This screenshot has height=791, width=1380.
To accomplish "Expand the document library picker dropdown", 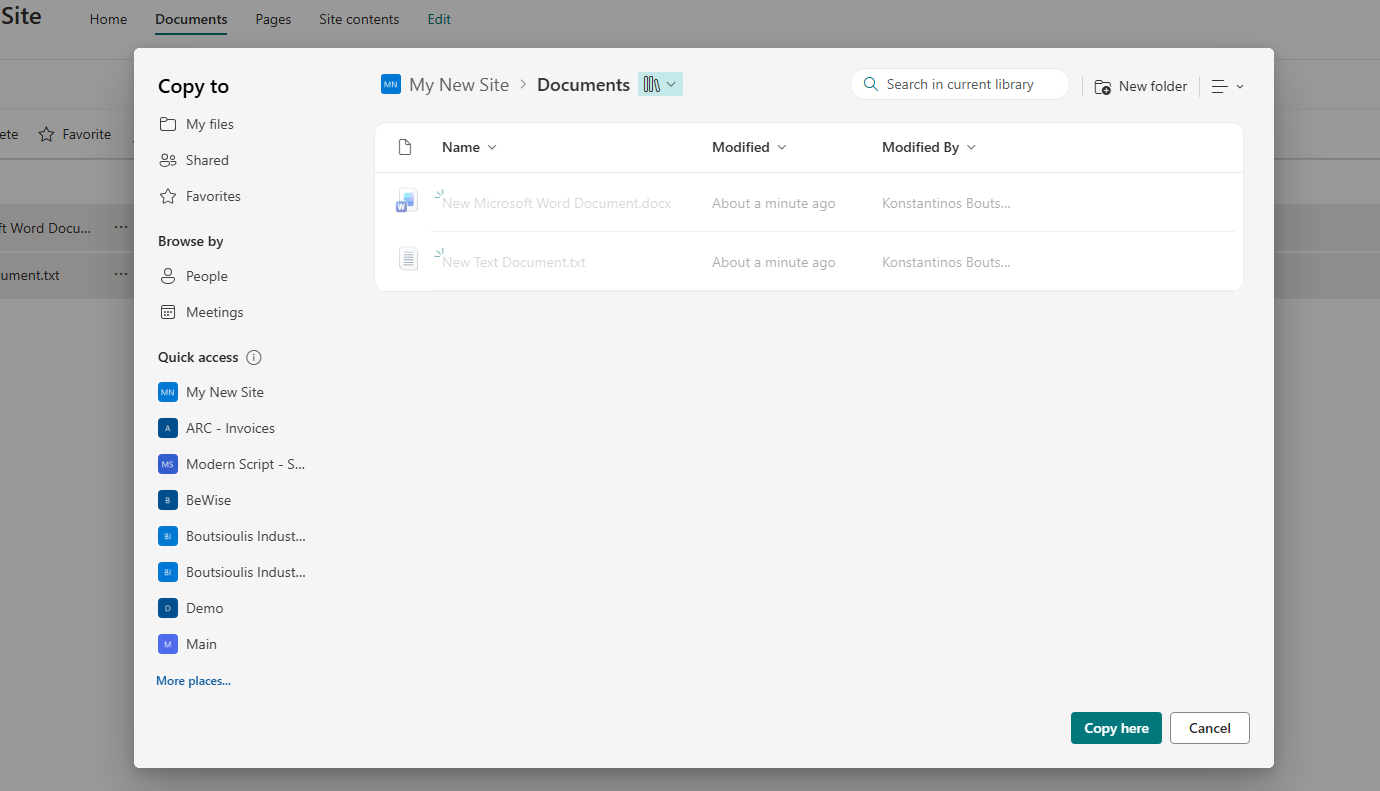I will [x=660, y=85].
